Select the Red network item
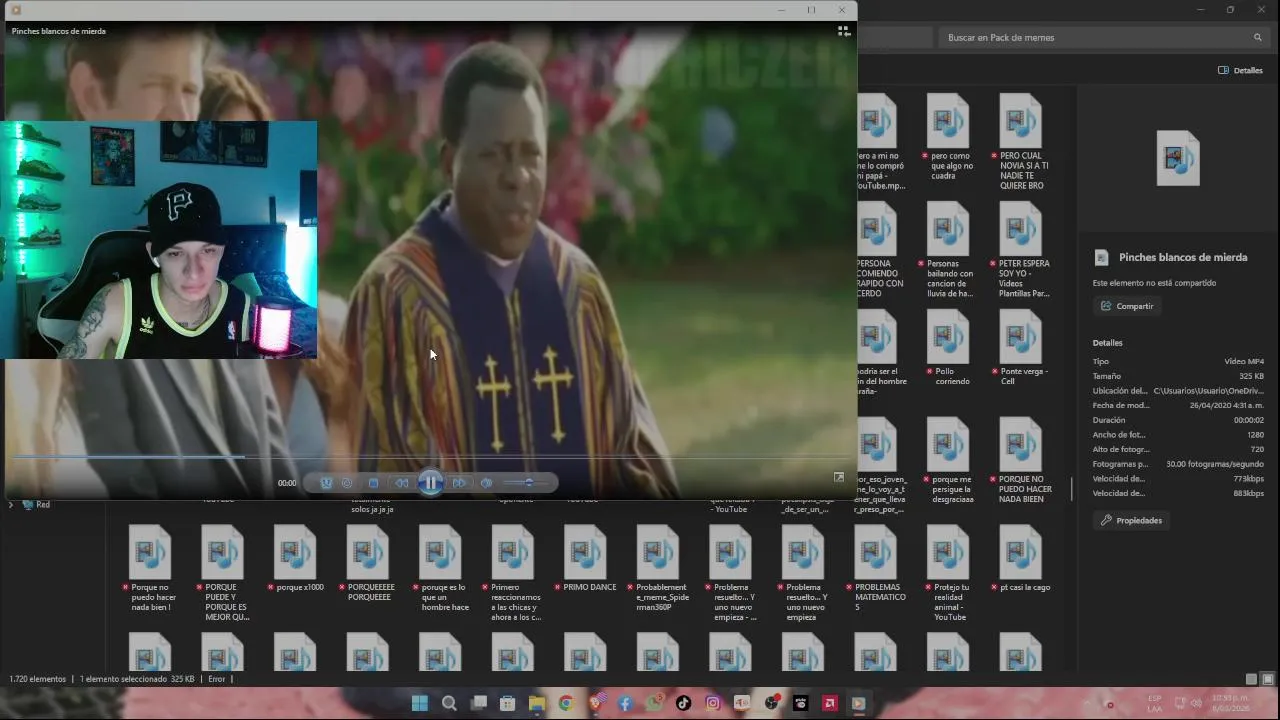 click(36, 505)
